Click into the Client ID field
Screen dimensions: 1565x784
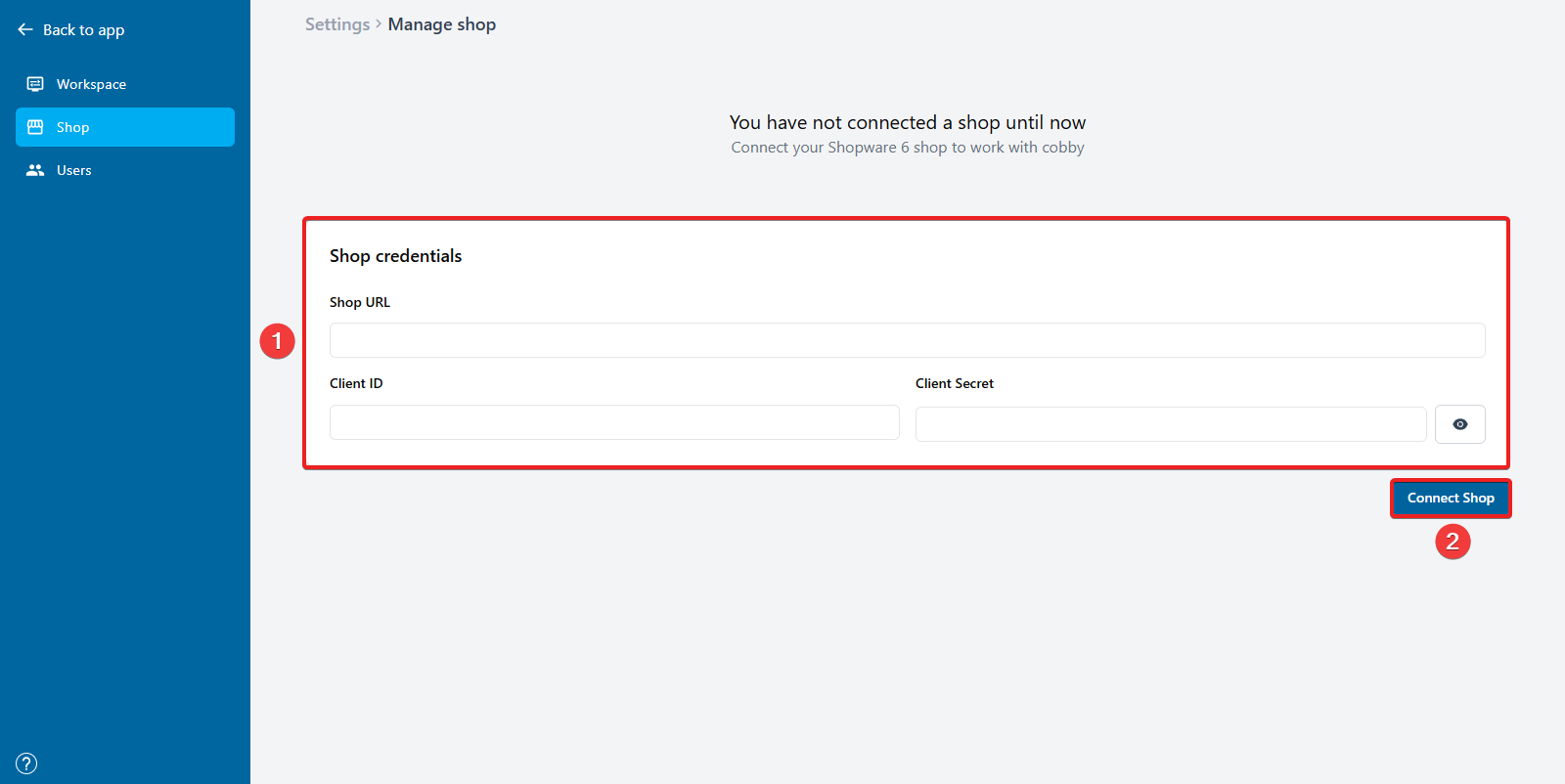[x=614, y=422]
